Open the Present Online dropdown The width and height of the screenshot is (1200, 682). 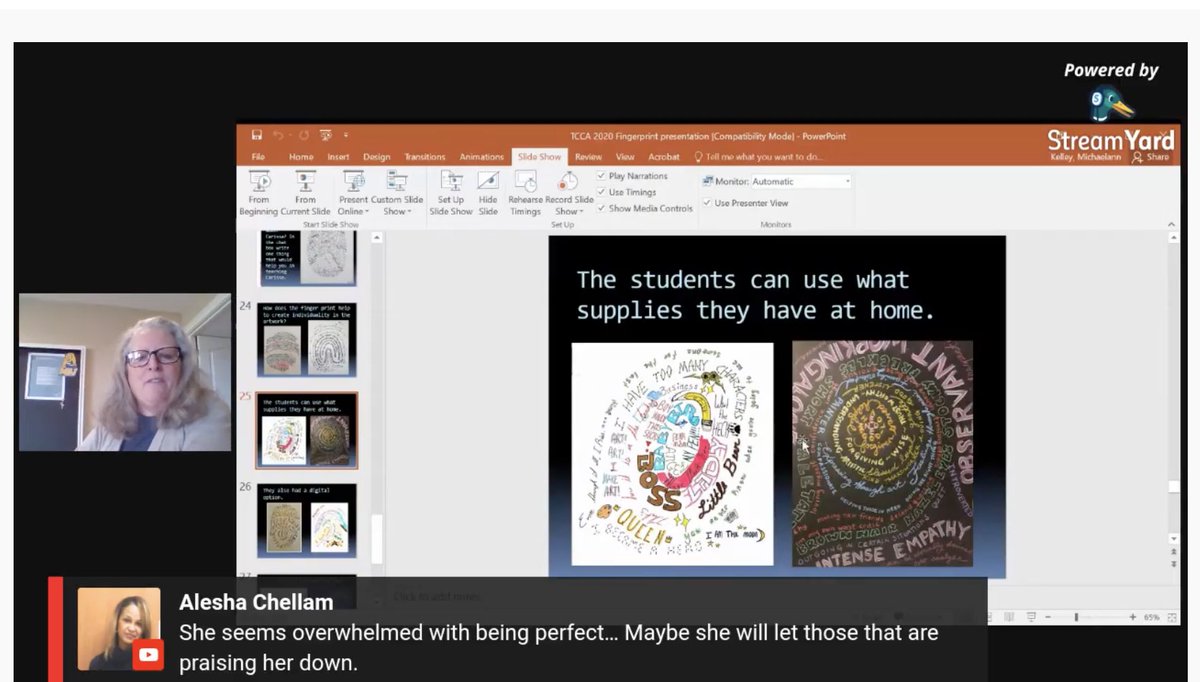pyautogui.click(x=353, y=193)
